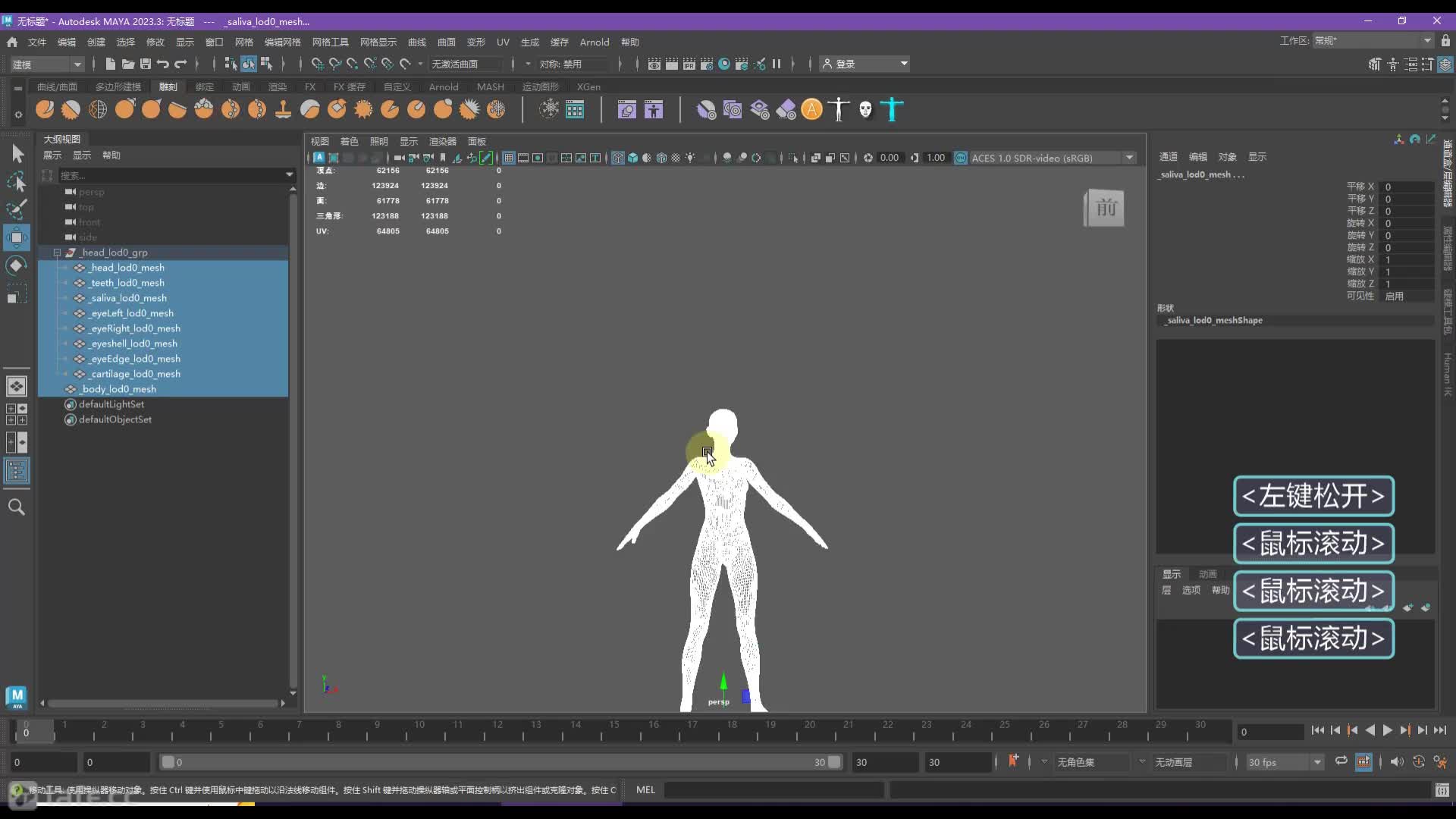This screenshot has height=819, width=1456.
Task: Save the scene using the floppy icon
Action: point(146,64)
